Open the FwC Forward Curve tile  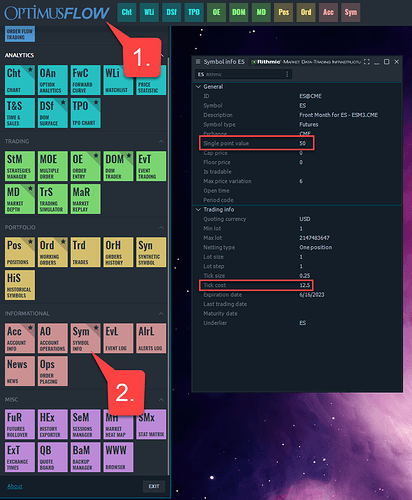click(x=86, y=80)
